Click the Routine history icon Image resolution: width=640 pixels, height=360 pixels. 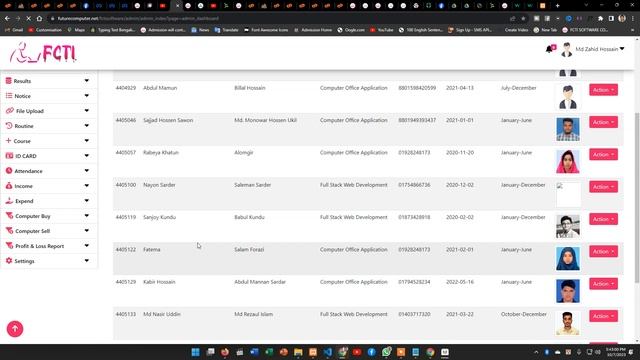click(9, 126)
